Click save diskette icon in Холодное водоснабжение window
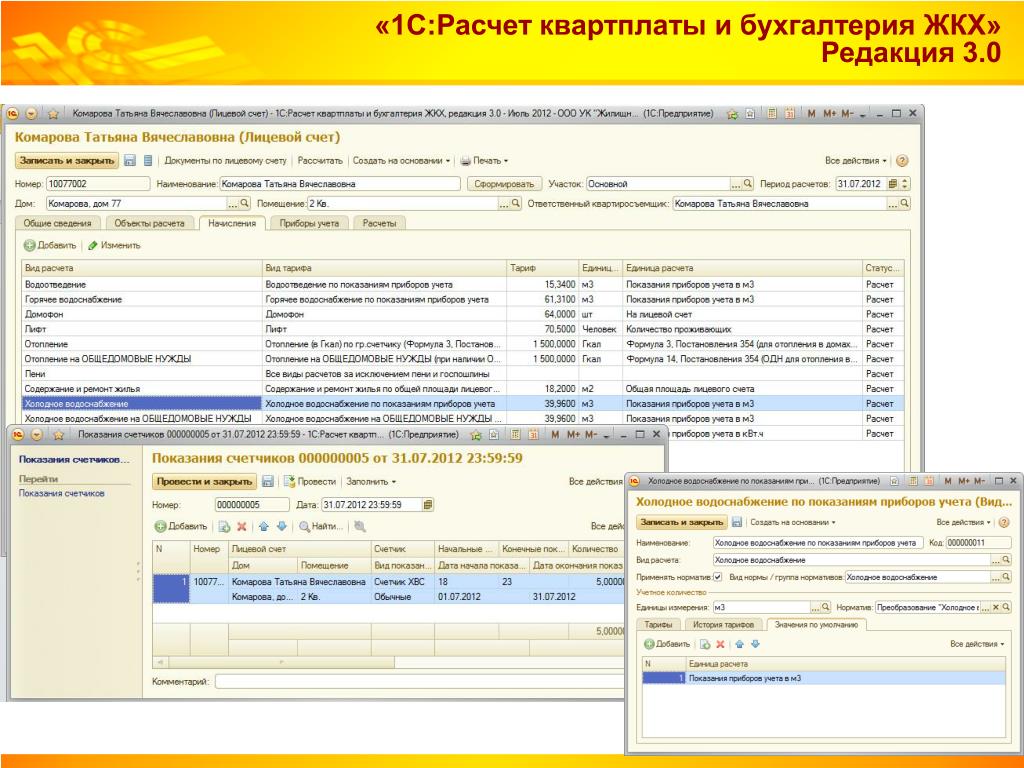1024x768 pixels. [x=737, y=522]
